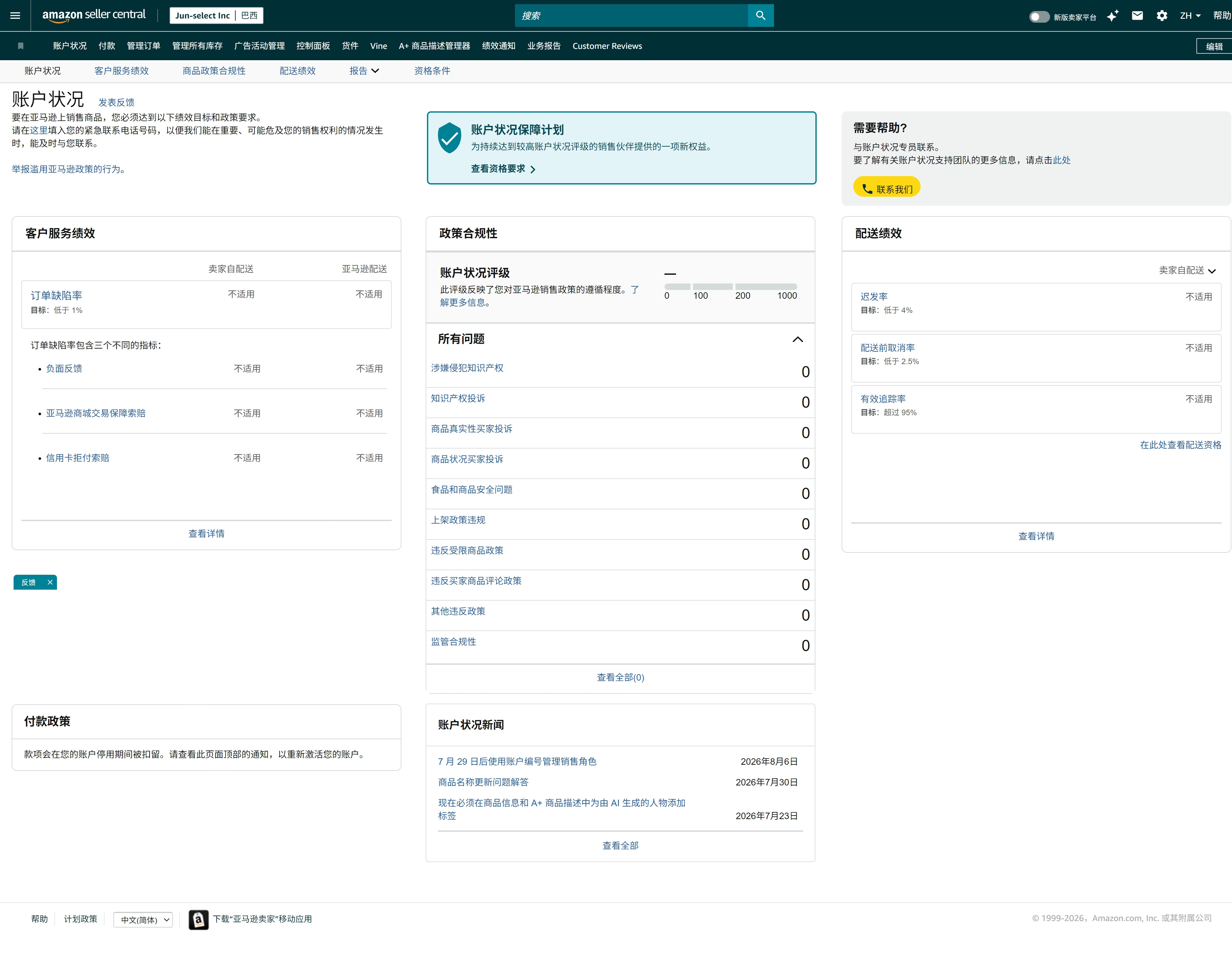Open the 中文(简体) language selector
Image resolution: width=1232 pixels, height=956 pixels.
pos(143,919)
